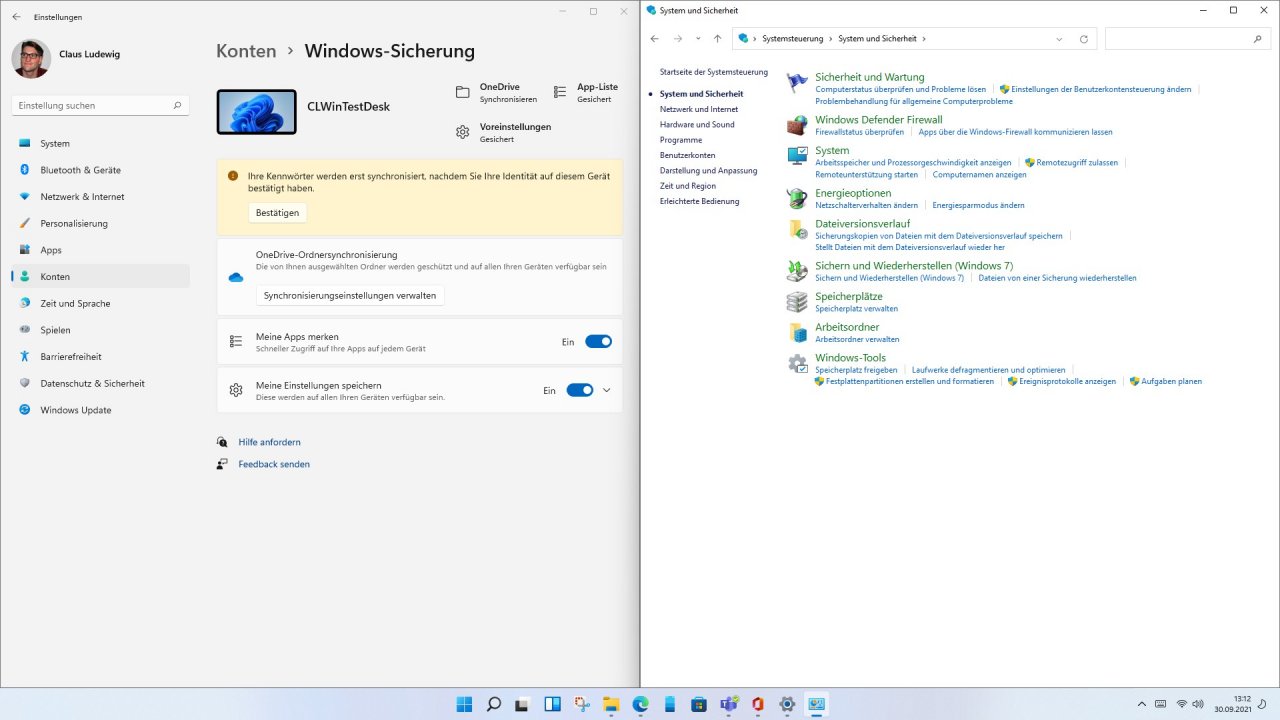Select Netzwerk und Internet in Control Panel sidebar
Viewport: 1280px width, 720px height.
[x=699, y=109]
